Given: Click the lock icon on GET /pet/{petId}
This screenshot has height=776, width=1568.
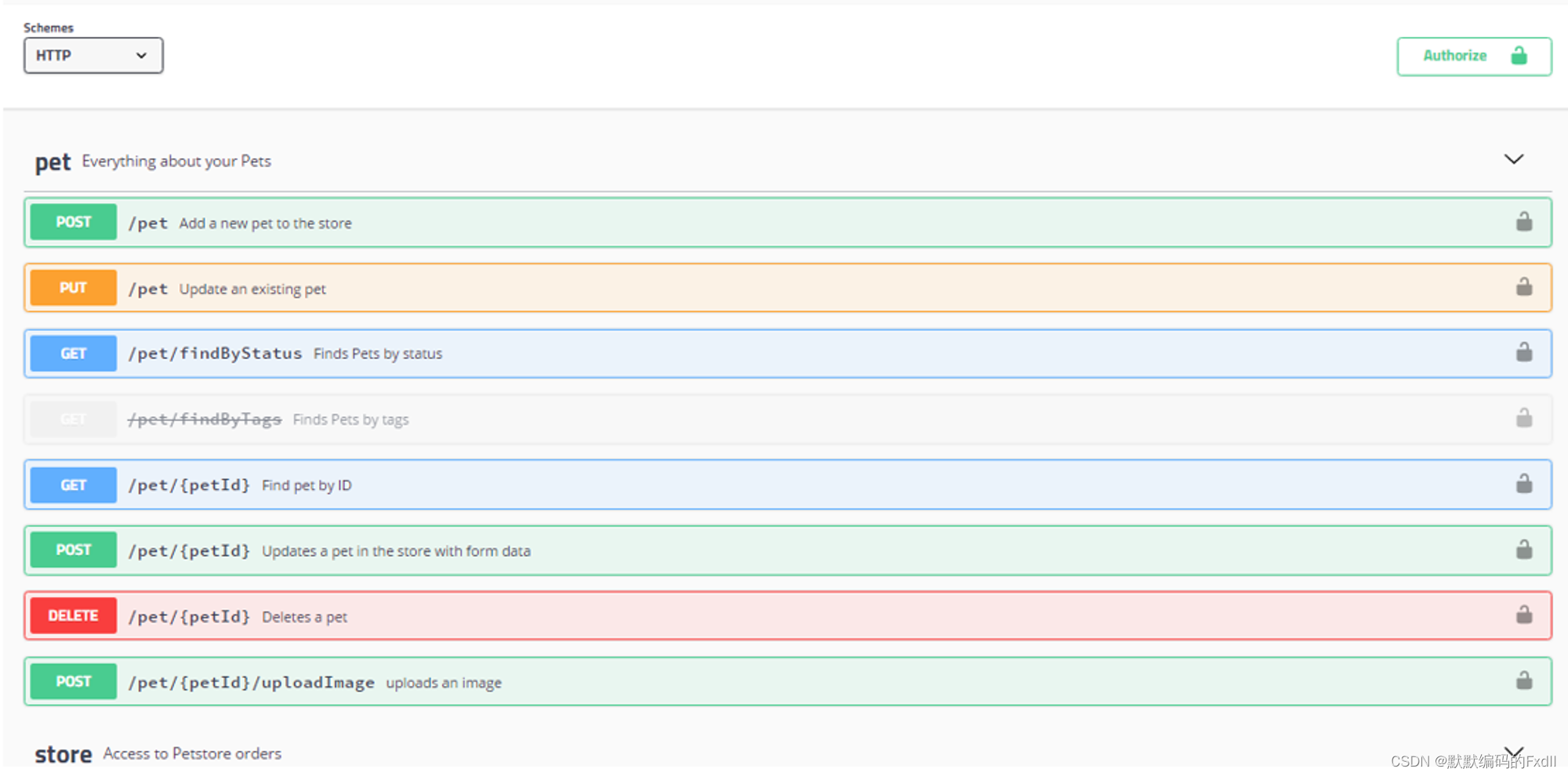Looking at the screenshot, I should pos(1523,484).
